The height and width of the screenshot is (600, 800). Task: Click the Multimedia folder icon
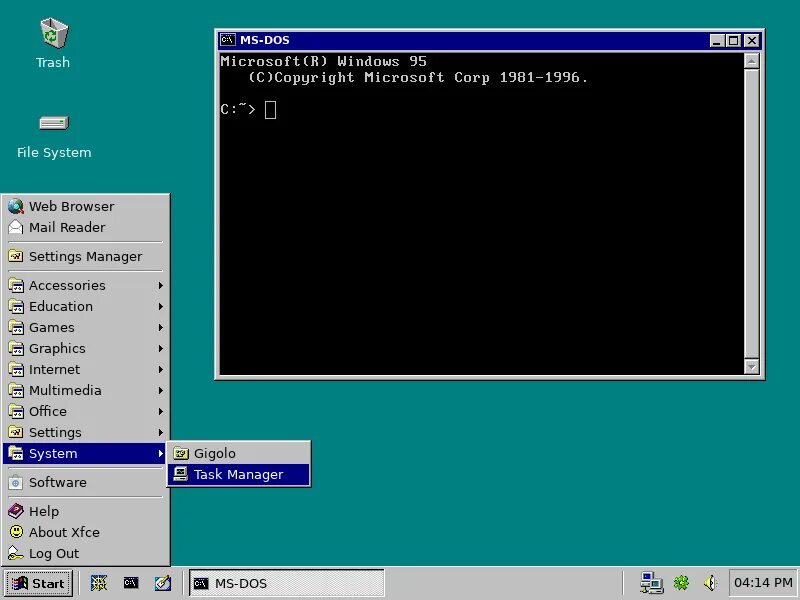tap(16, 390)
